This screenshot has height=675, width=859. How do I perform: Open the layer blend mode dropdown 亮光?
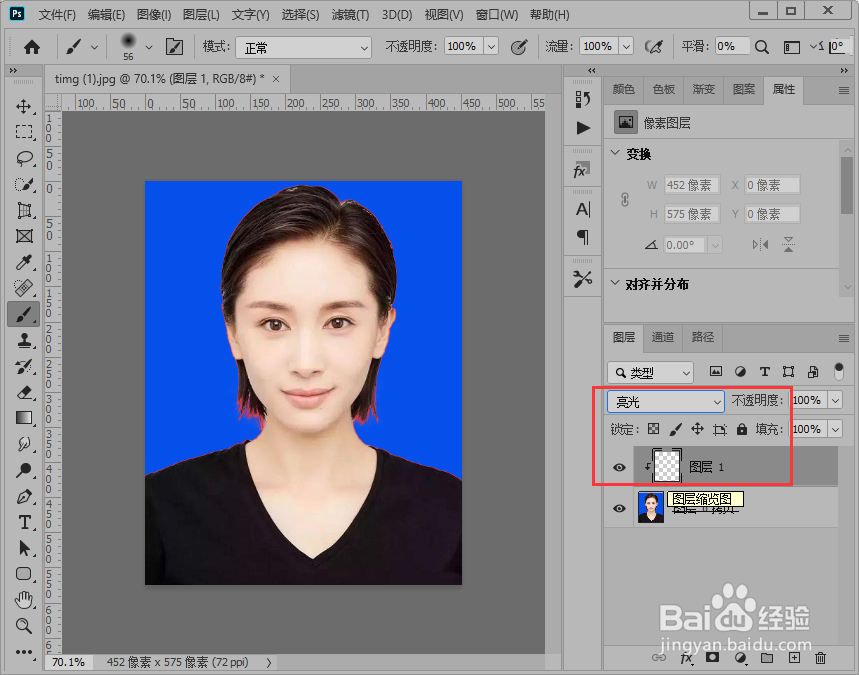point(666,402)
